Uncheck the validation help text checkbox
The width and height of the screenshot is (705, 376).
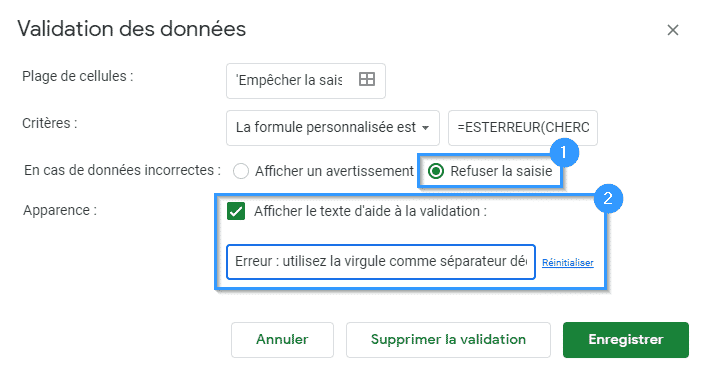click(x=236, y=211)
